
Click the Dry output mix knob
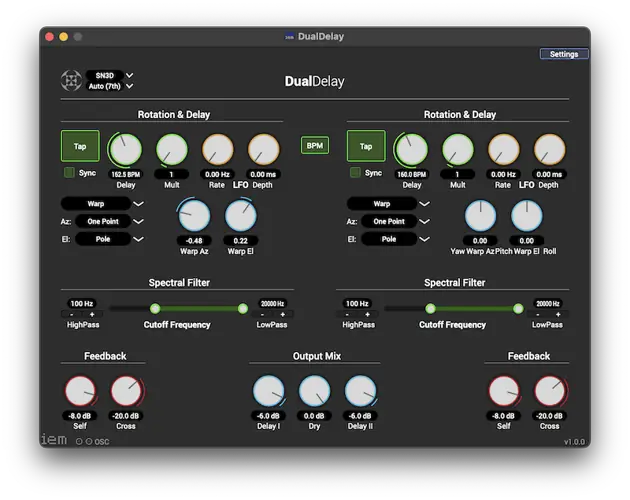click(314, 392)
